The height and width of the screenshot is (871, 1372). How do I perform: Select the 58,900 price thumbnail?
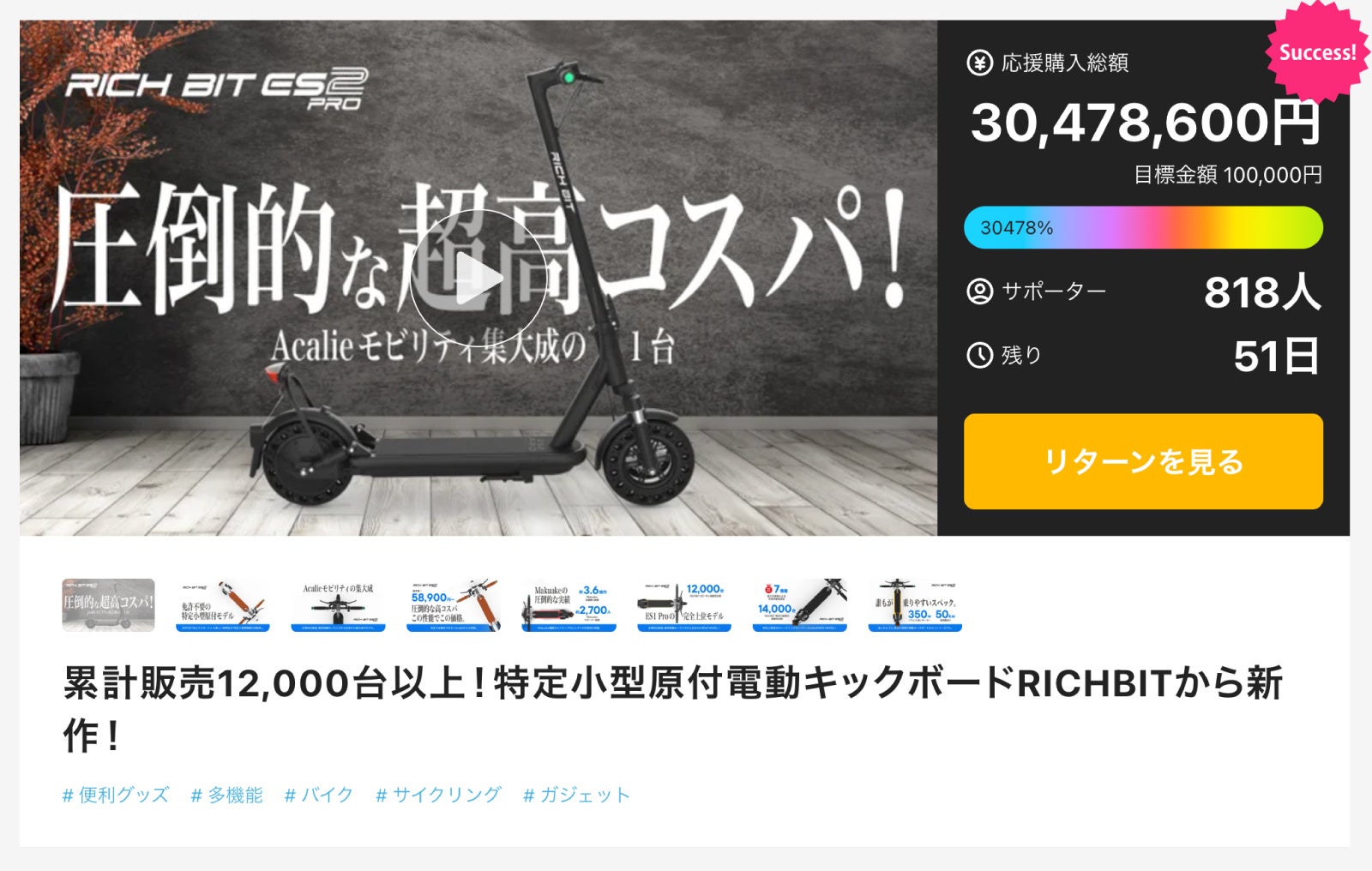coord(454,605)
